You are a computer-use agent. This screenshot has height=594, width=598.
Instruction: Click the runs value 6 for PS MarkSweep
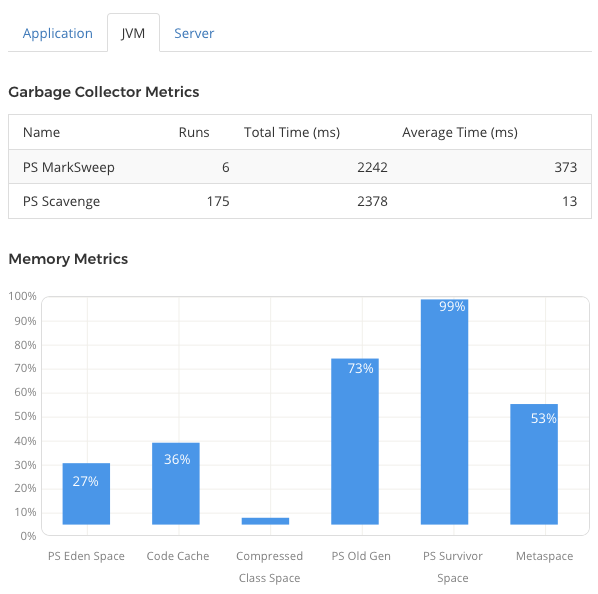[226, 167]
